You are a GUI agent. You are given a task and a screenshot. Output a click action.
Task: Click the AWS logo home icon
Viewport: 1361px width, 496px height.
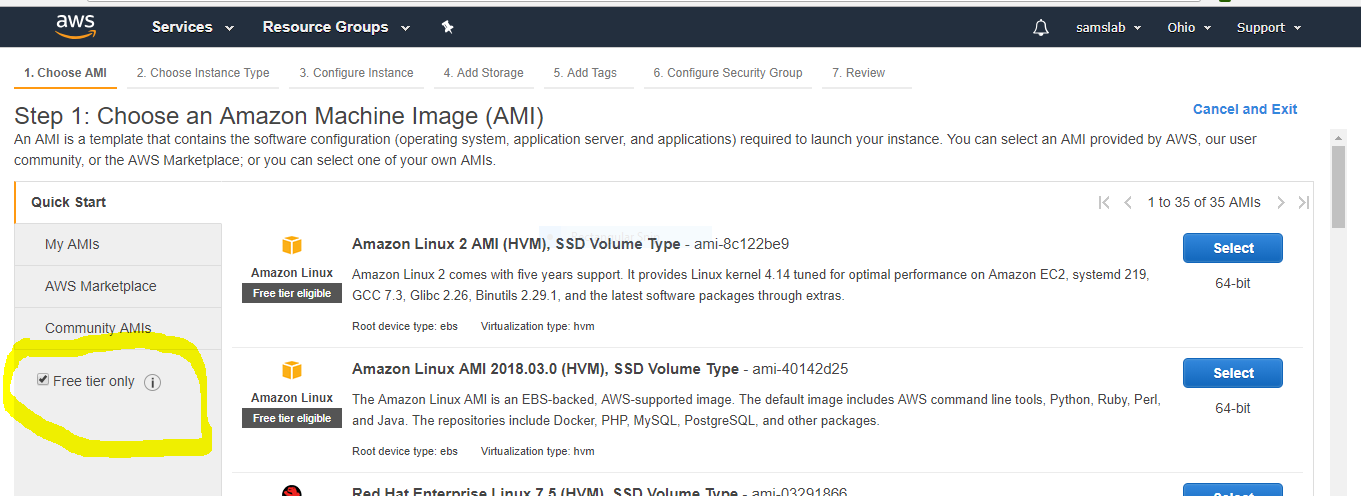point(75,26)
